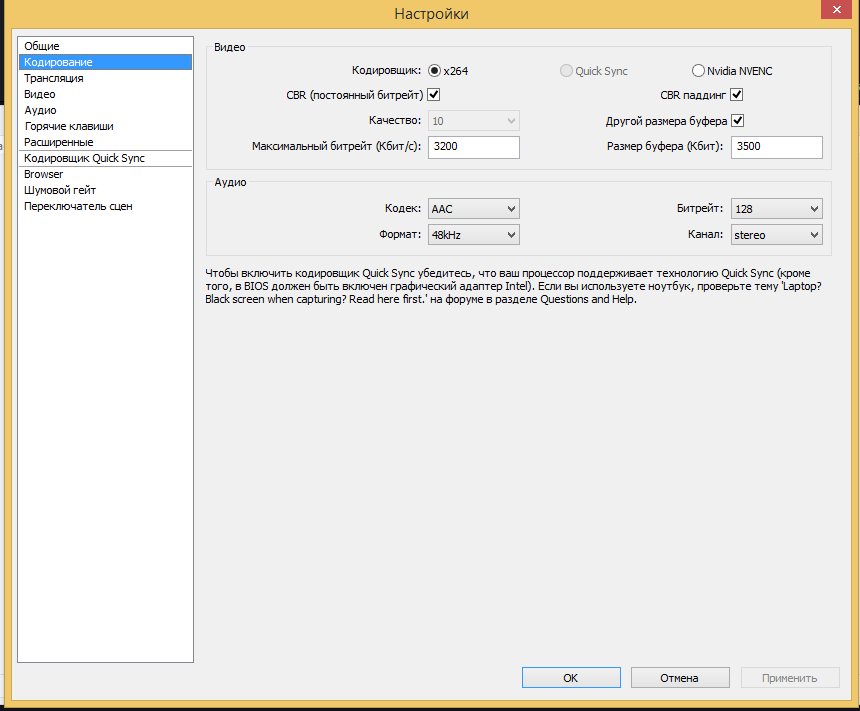Go to the Видео settings section
Screen dimensions: 860x711
(40, 94)
